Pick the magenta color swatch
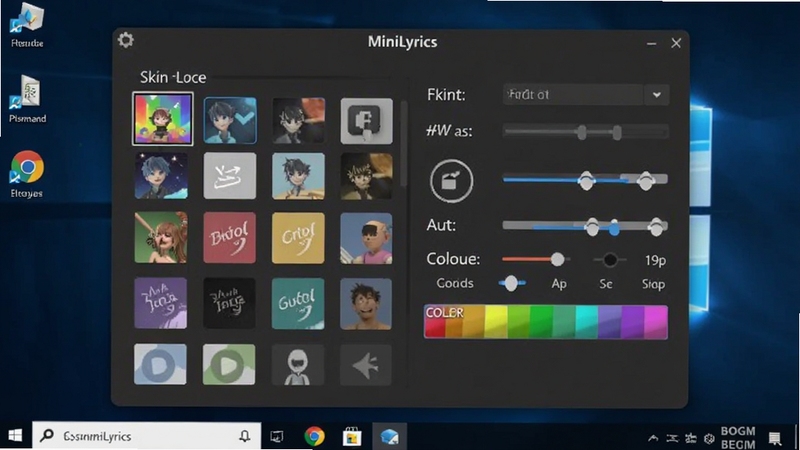Viewport: 800px width, 450px height. coord(656,322)
